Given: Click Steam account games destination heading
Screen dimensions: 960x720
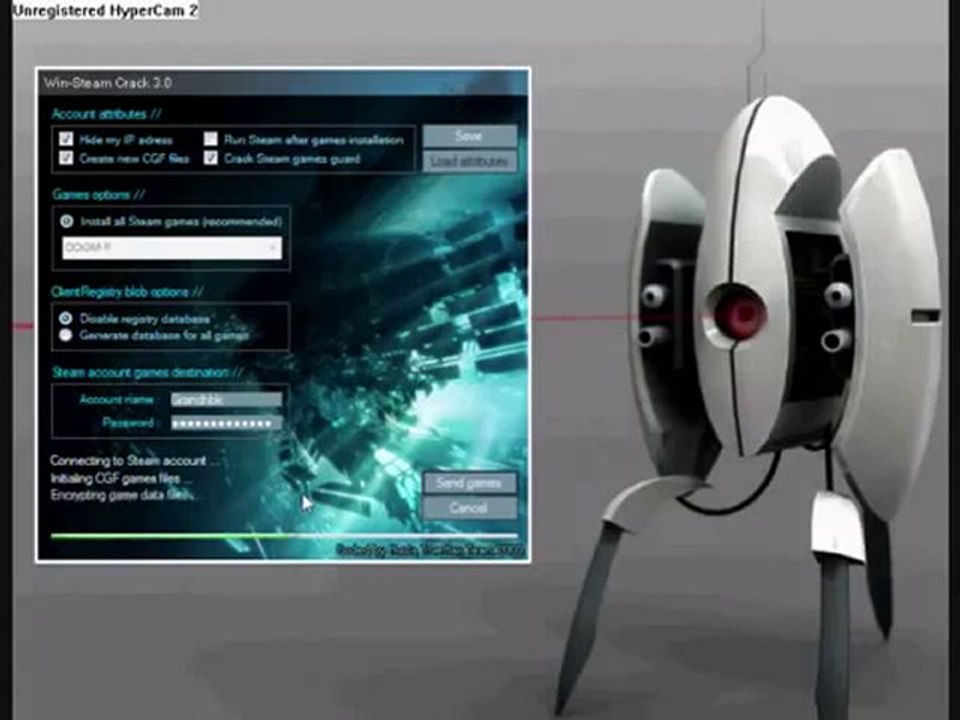Looking at the screenshot, I should click(147, 372).
